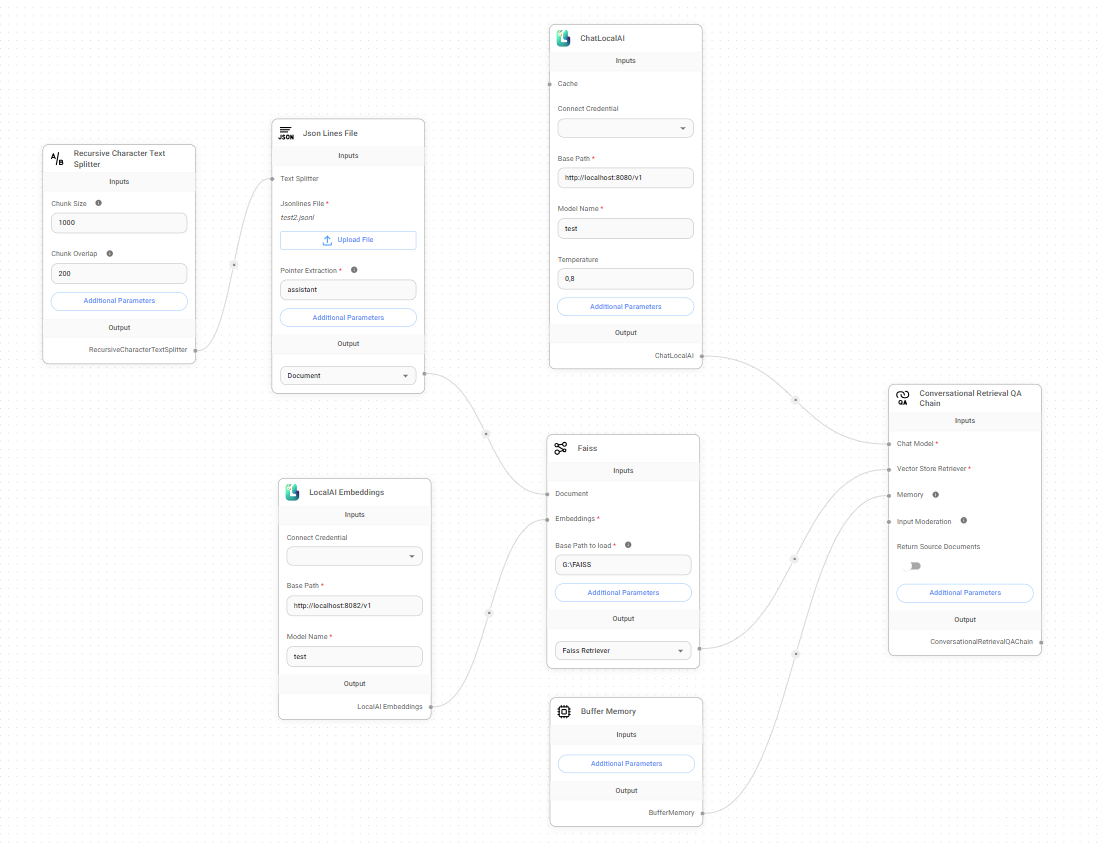Click the upload arrow icon in Upload File
This screenshot has height=848, width=1100.
point(327,240)
